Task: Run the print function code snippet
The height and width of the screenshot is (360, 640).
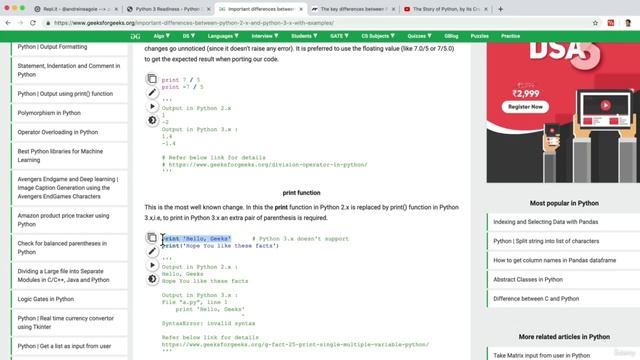Action: (x=152, y=265)
